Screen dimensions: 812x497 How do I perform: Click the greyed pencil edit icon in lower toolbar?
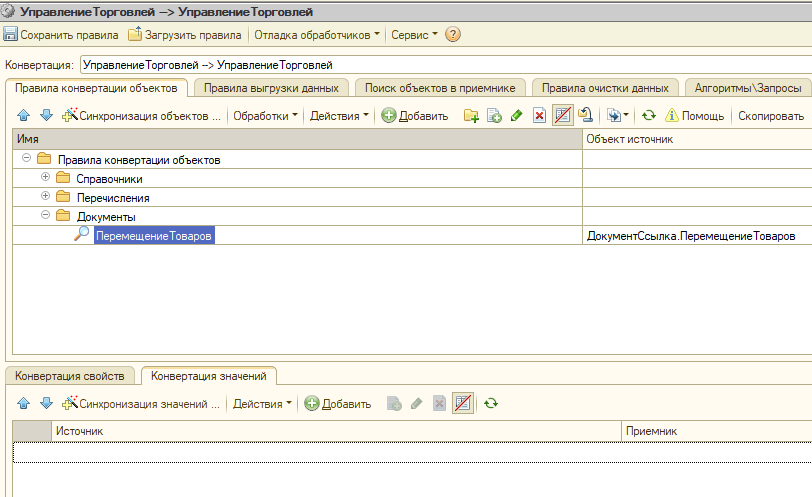tap(416, 403)
